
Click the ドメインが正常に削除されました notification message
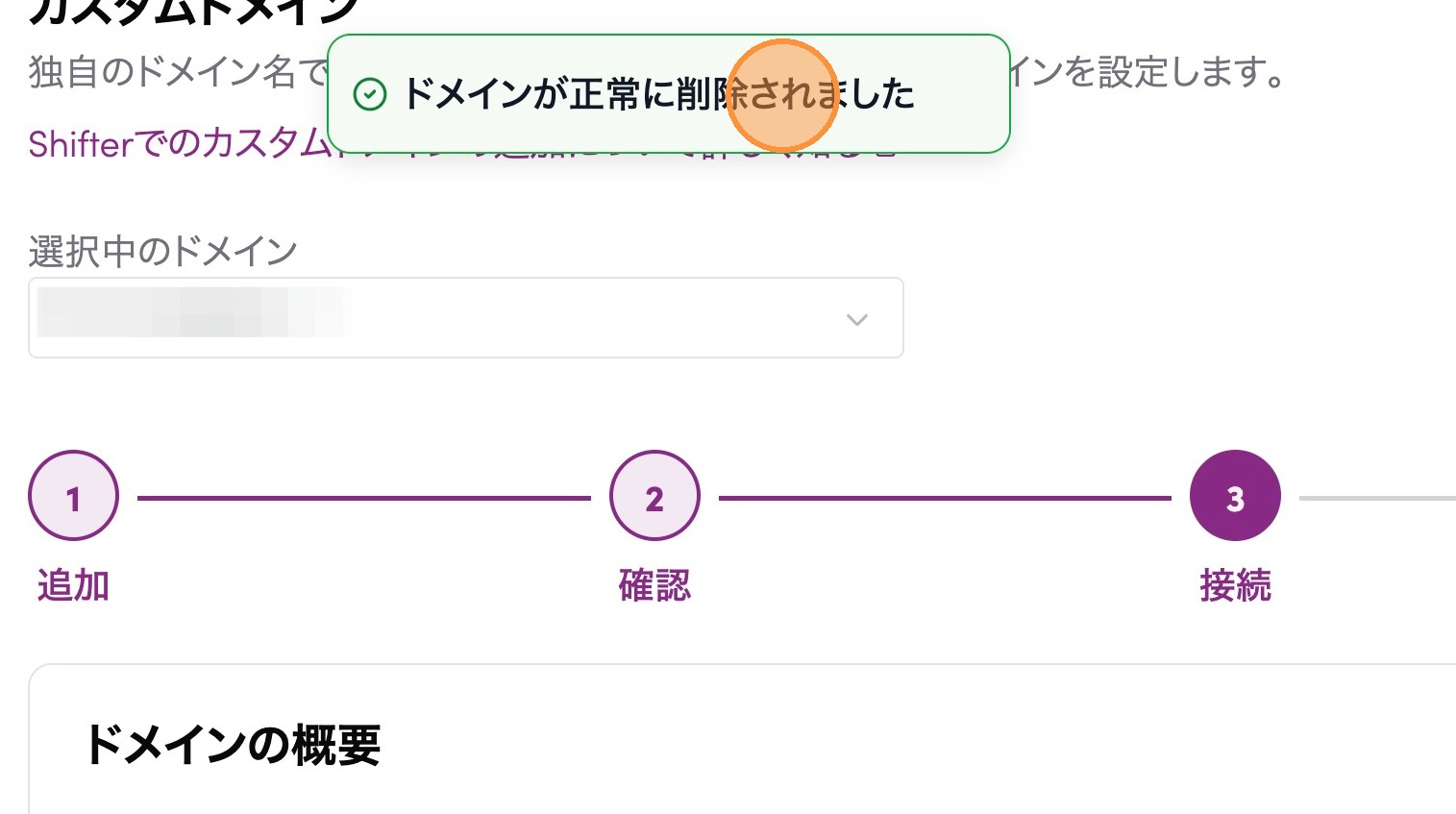click(x=658, y=94)
